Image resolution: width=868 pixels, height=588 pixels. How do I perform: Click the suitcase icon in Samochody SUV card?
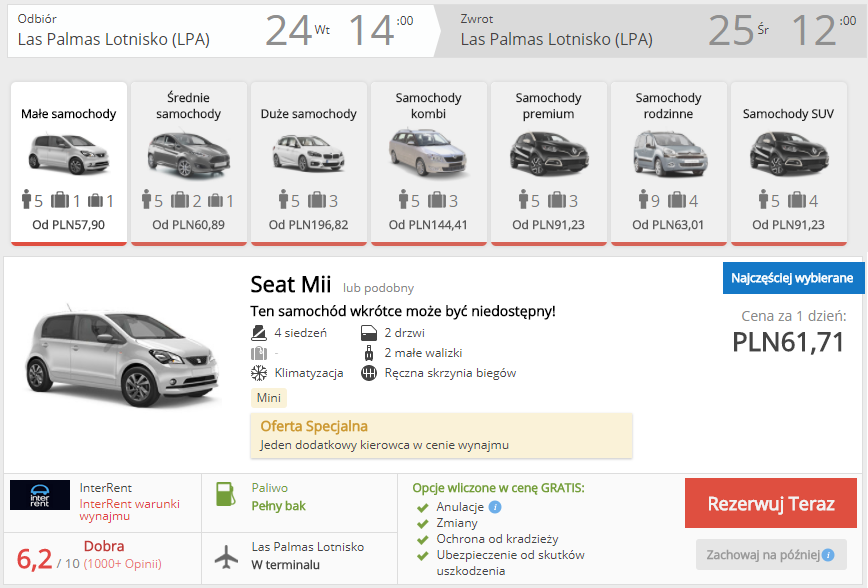coord(797,200)
